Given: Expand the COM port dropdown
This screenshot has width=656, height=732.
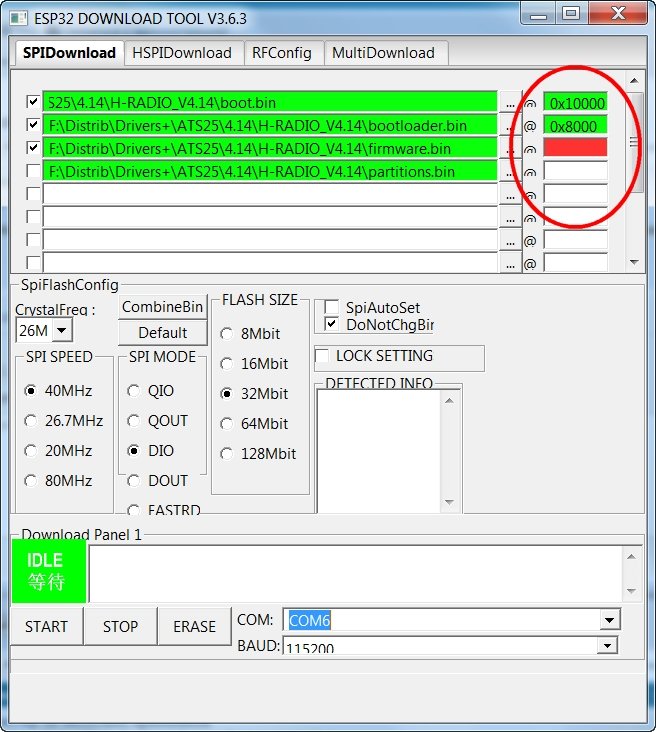Looking at the screenshot, I should tap(609, 620).
